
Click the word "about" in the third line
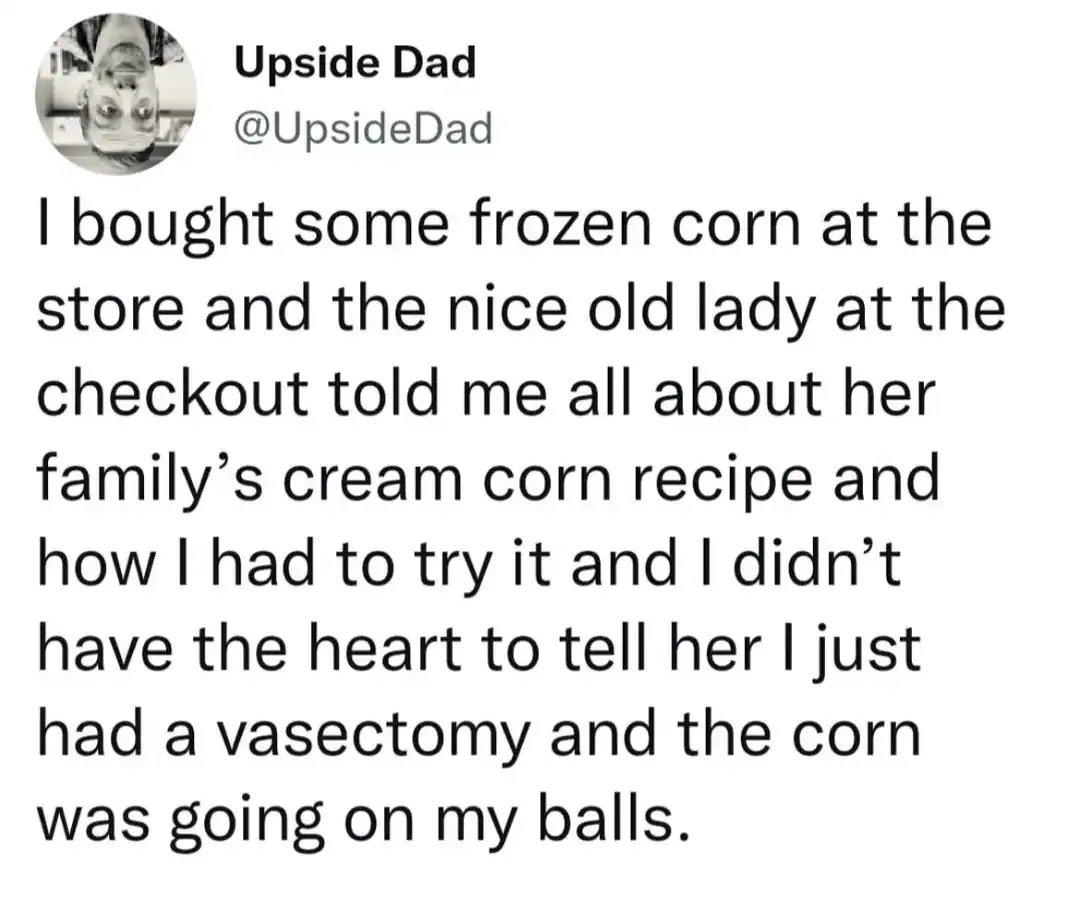pyautogui.click(x=737, y=394)
